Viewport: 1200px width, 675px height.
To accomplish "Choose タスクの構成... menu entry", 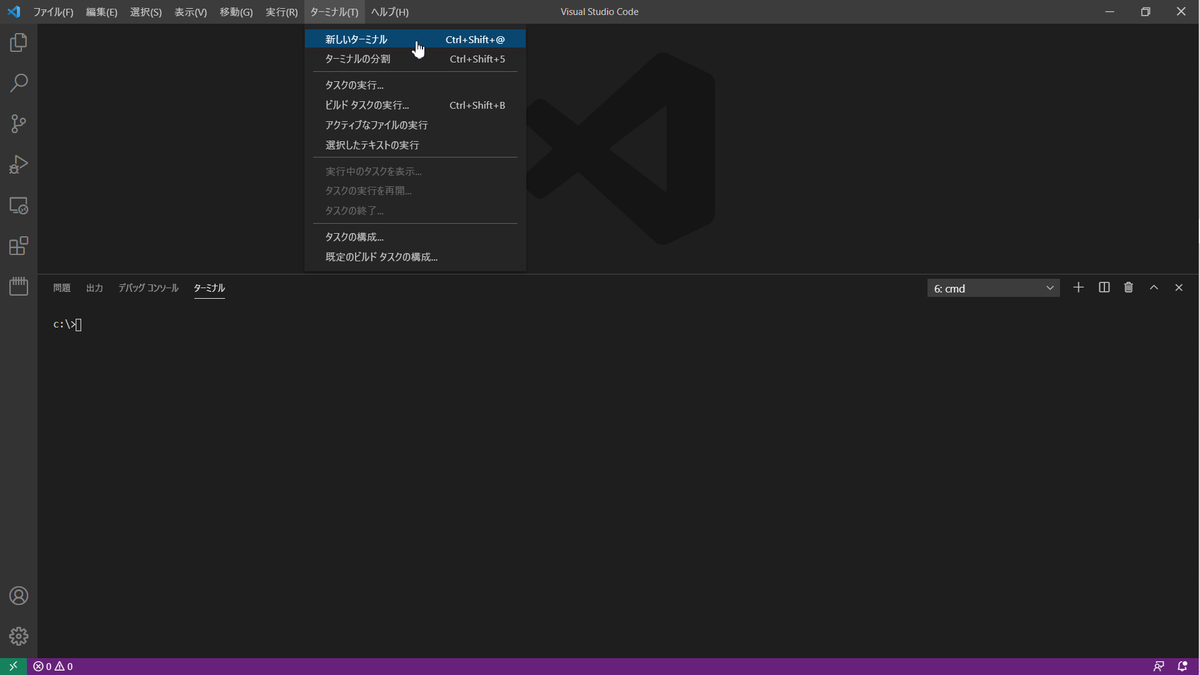I will [x=415, y=237].
